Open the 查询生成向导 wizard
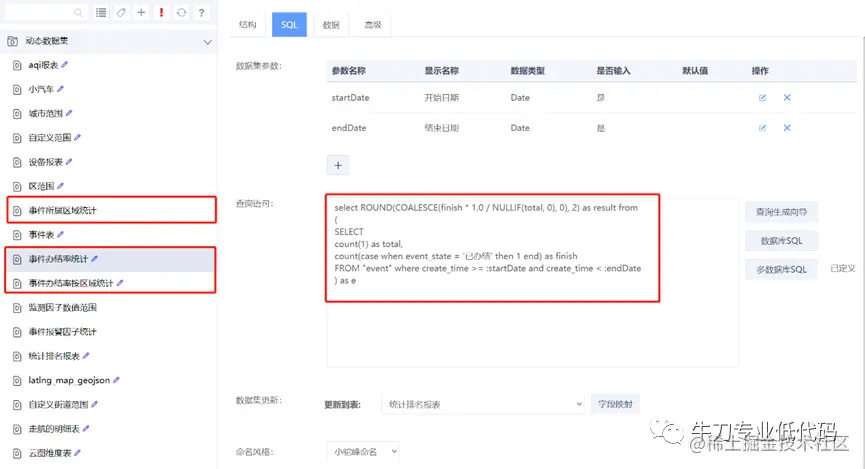This screenshot has height=469, width=865. [x=781, y=212]
